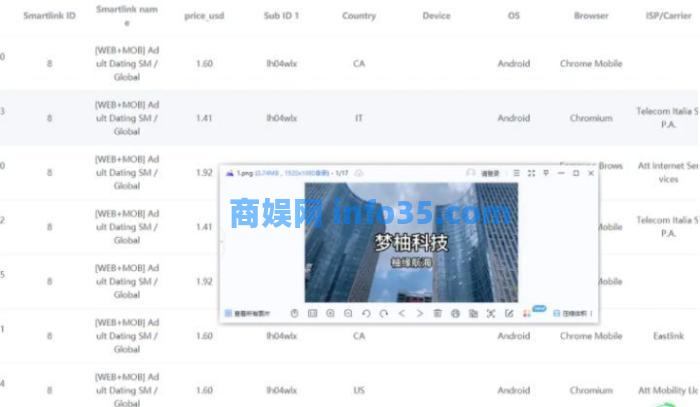Click the 1.png file name in title bar
The width and height of the screenshot is (700, 407).
[244, 173]
